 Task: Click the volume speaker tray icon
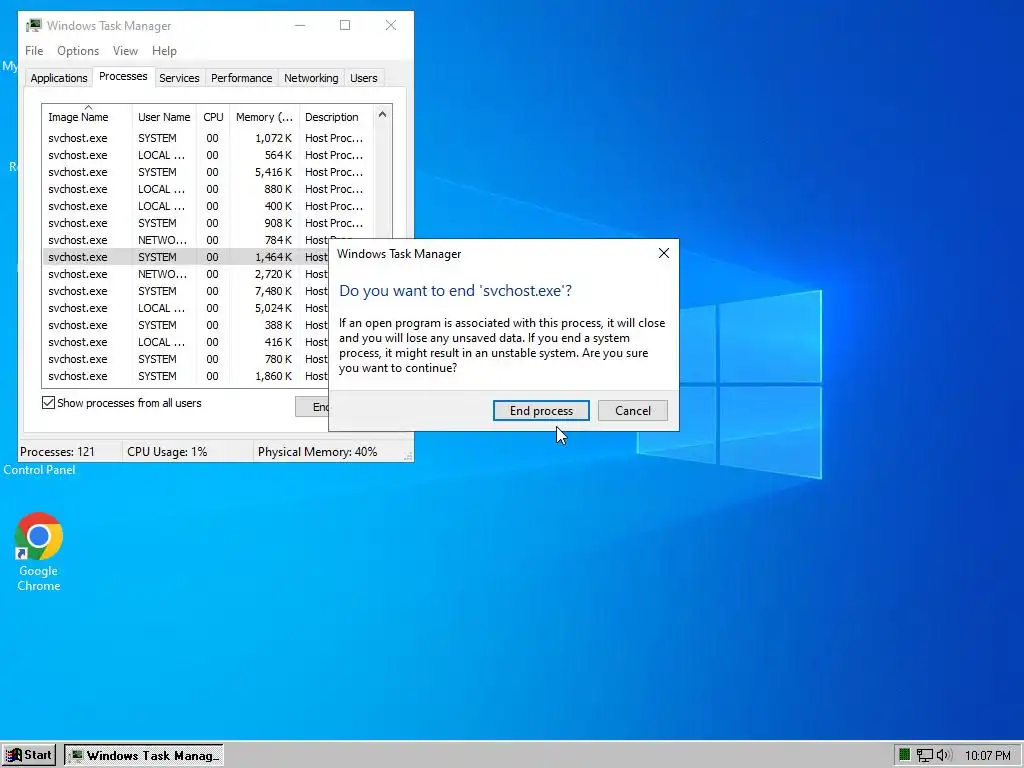pyautogui.click(x=944, y=755)
